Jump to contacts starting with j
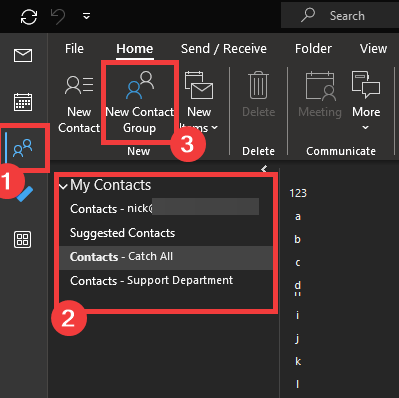Screen dimensions: 399x398 (x=297, y=338)
